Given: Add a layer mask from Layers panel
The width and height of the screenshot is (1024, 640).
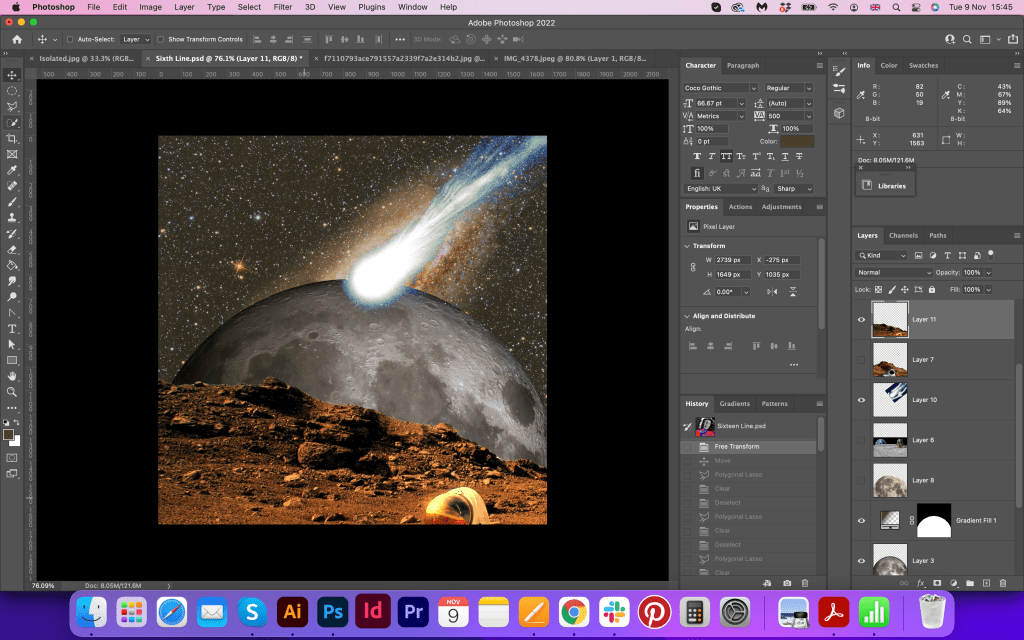Looking at the screenshot, I should (x=937, y=582).
